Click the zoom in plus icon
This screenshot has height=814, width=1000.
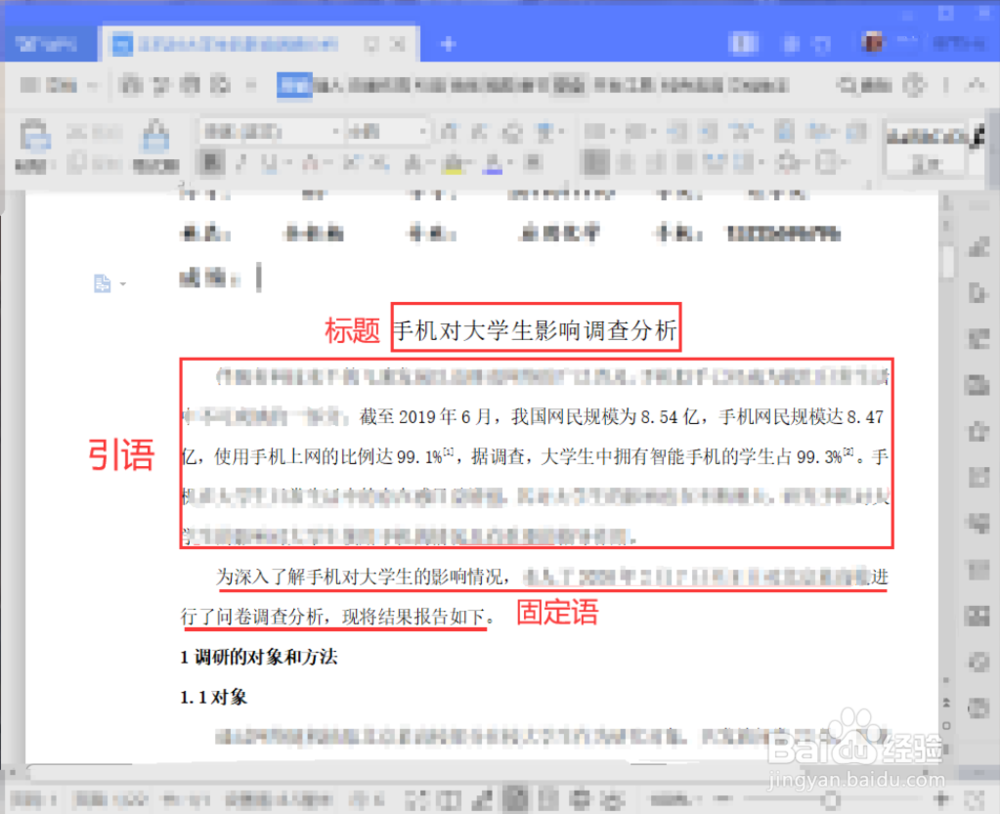(941, 798)
